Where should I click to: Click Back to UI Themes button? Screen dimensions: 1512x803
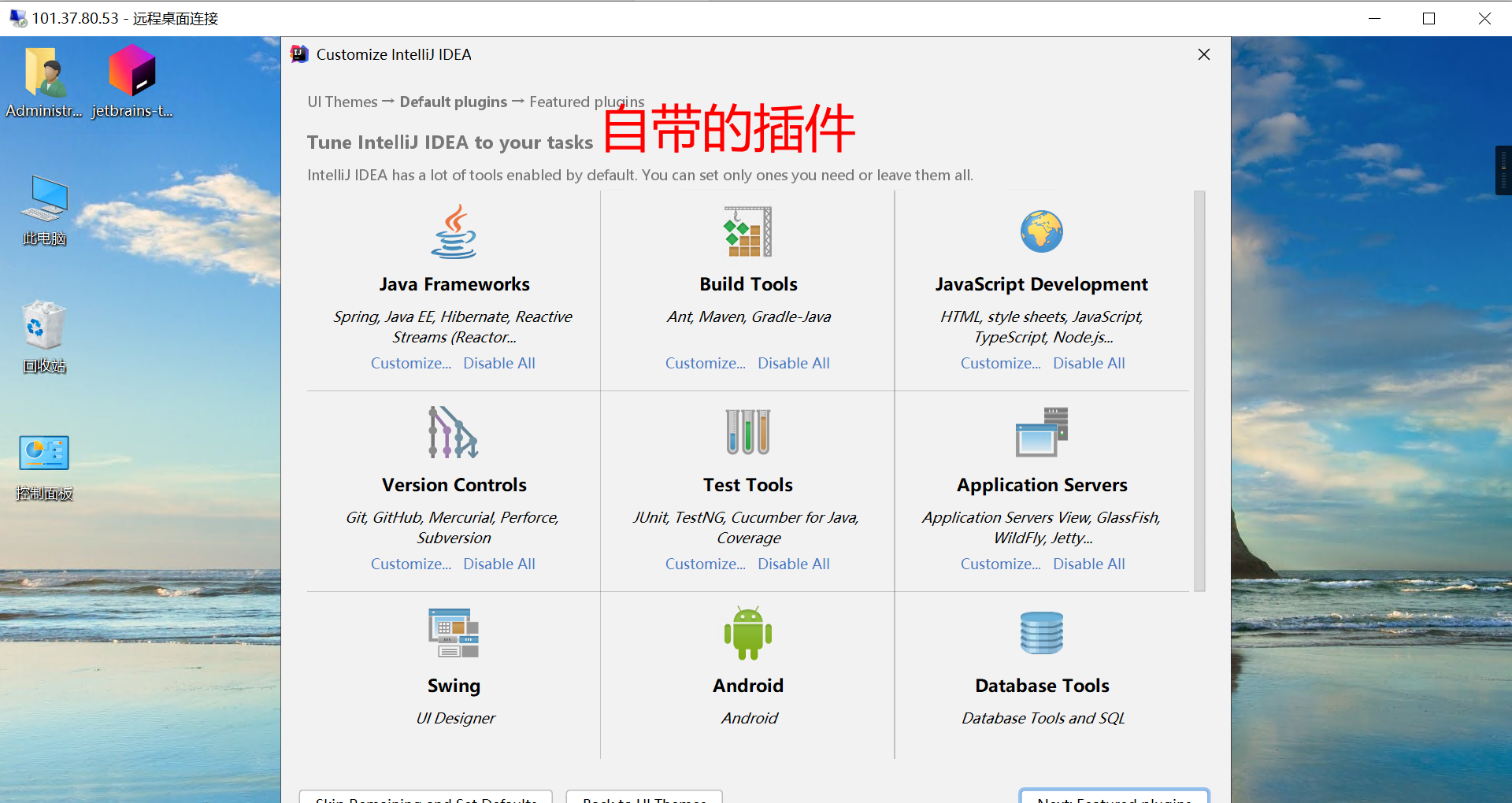[644, 797]
